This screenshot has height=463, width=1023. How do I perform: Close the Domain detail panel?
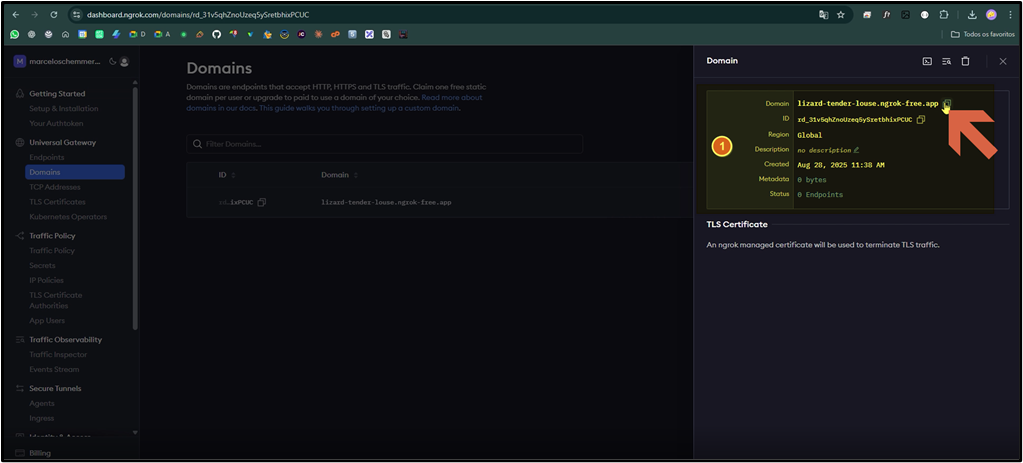pyautogui.click(x=1003, y=61)
